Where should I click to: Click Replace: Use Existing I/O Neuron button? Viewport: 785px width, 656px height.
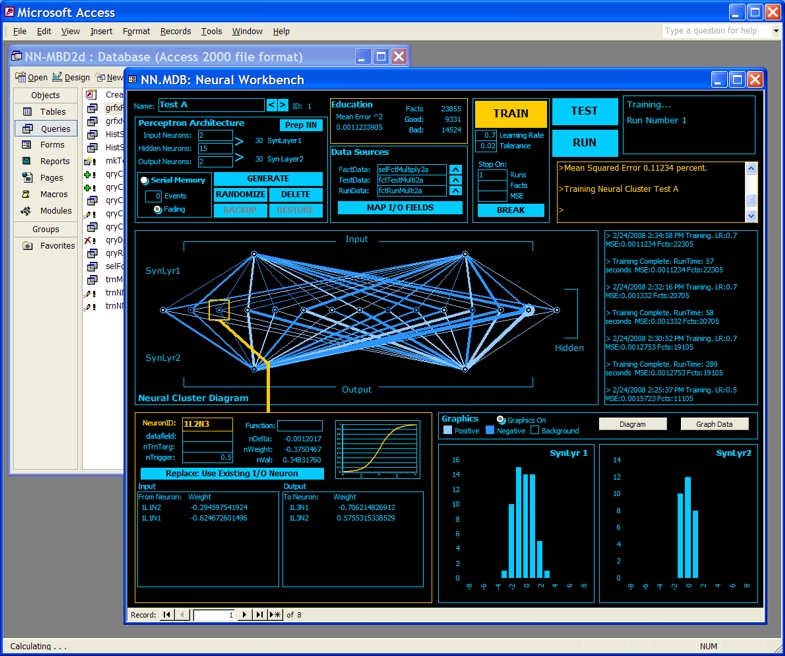pos(232,473)
